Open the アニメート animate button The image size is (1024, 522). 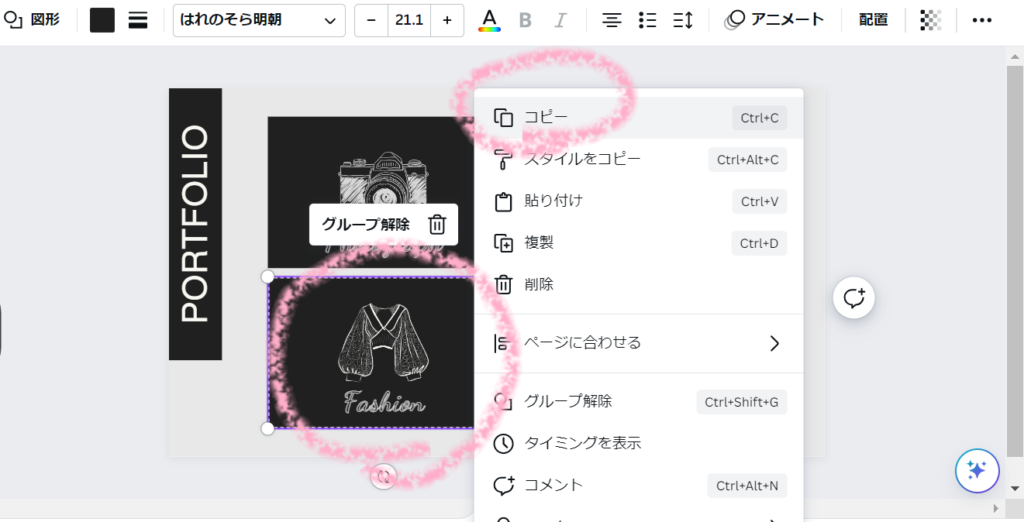(x=775, y=20)
